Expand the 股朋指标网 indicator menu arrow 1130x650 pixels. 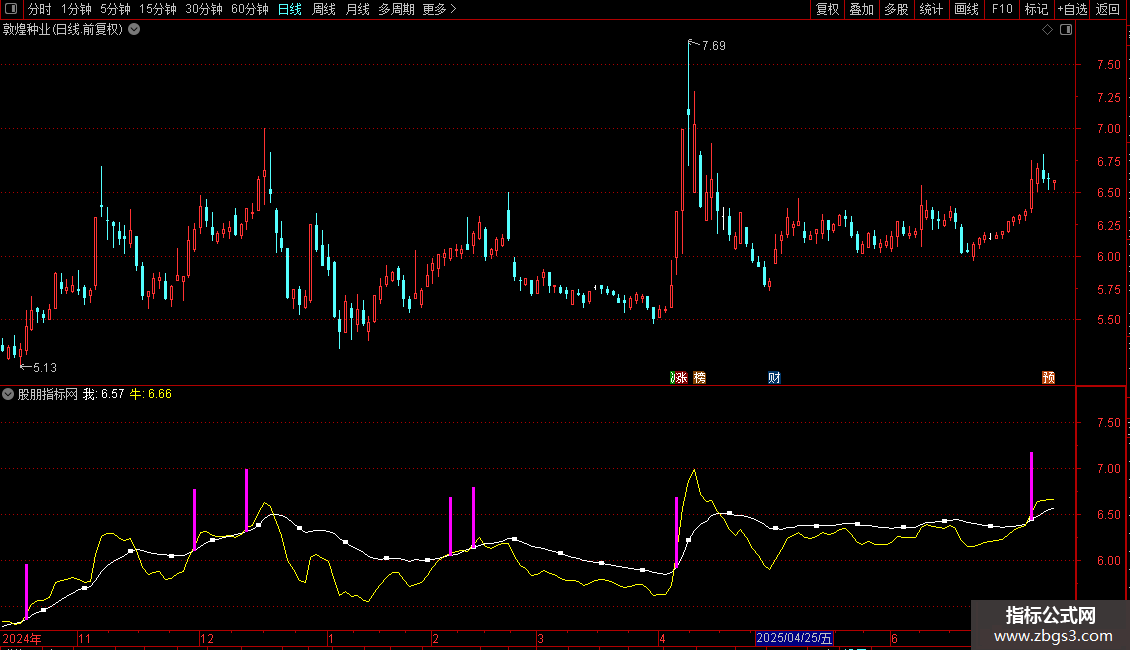pyautogui.click(x=8, y=394)
